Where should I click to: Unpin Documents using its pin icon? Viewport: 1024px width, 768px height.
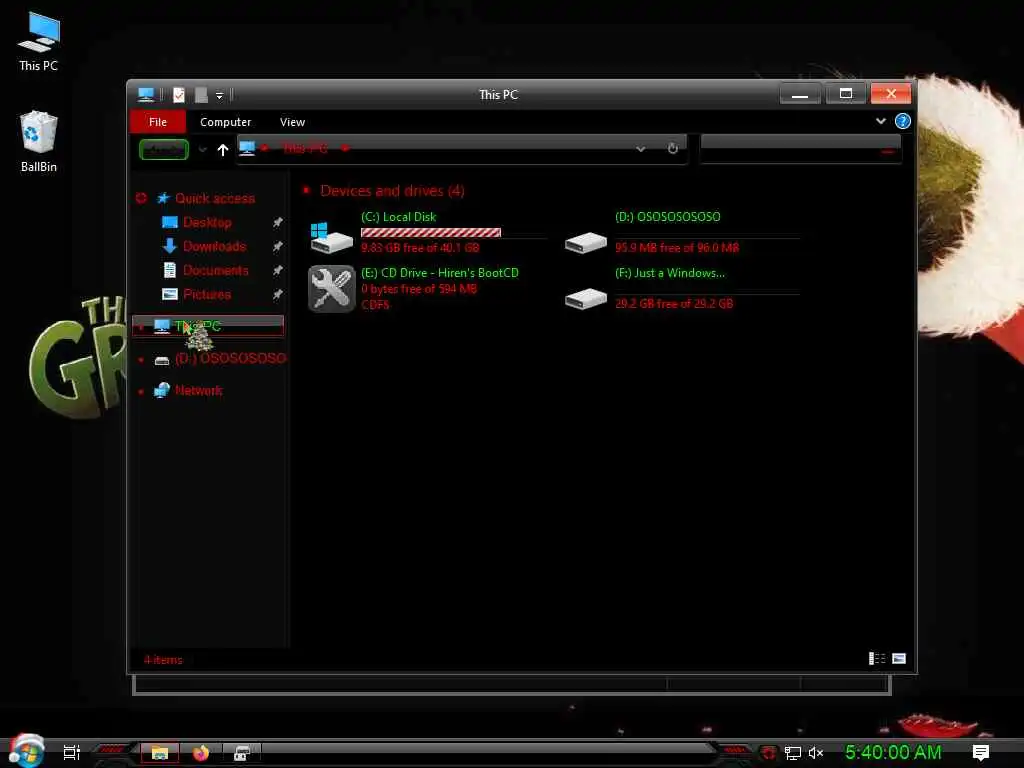click(278, 270)
